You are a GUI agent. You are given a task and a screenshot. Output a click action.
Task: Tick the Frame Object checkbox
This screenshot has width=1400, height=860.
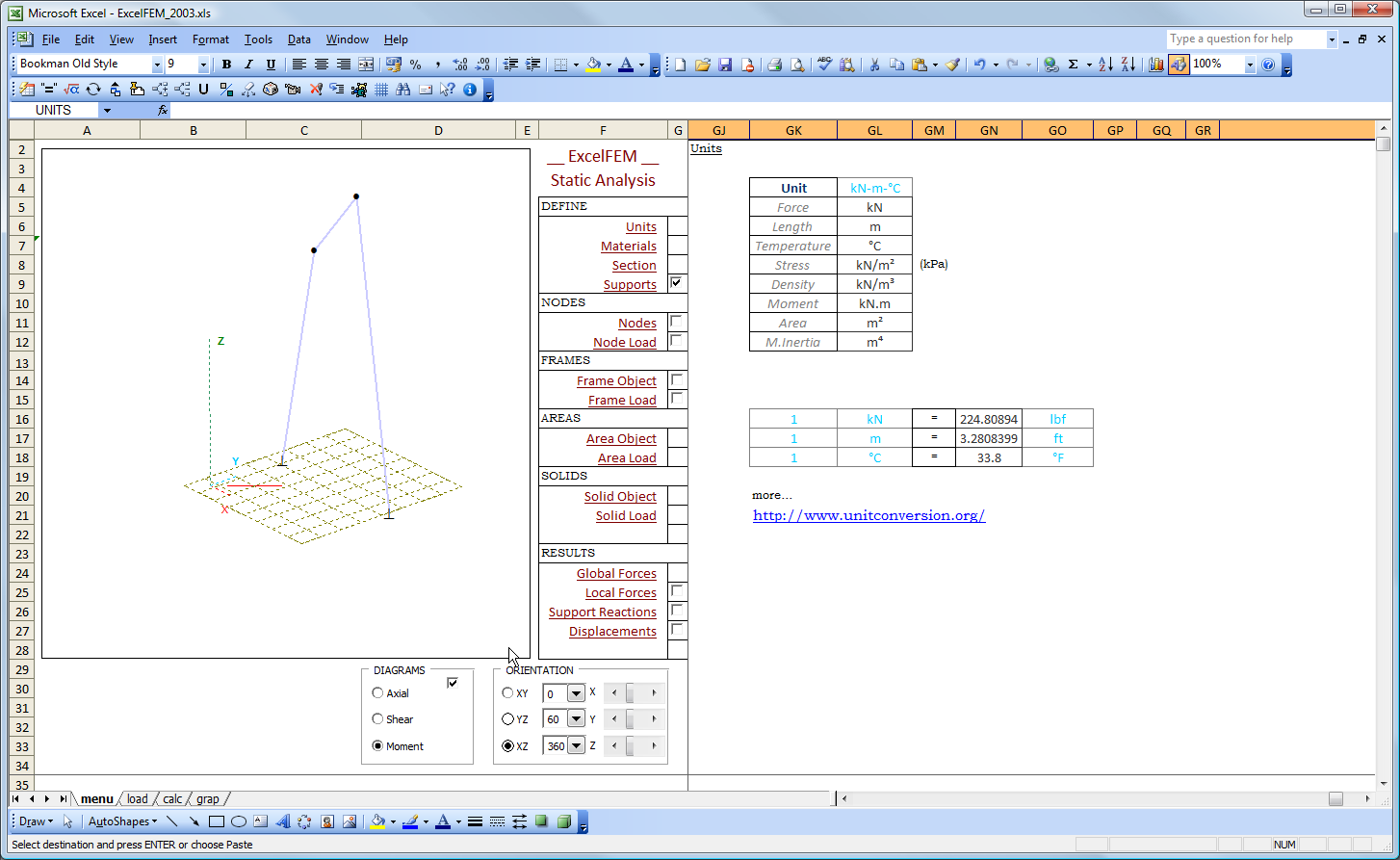pos(676,379)
